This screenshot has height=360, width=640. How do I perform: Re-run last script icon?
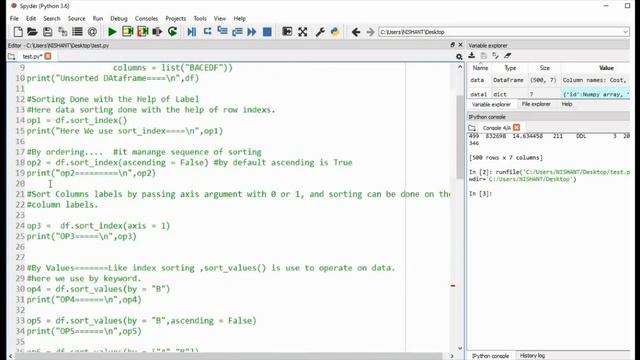click(x=172, y=32)
